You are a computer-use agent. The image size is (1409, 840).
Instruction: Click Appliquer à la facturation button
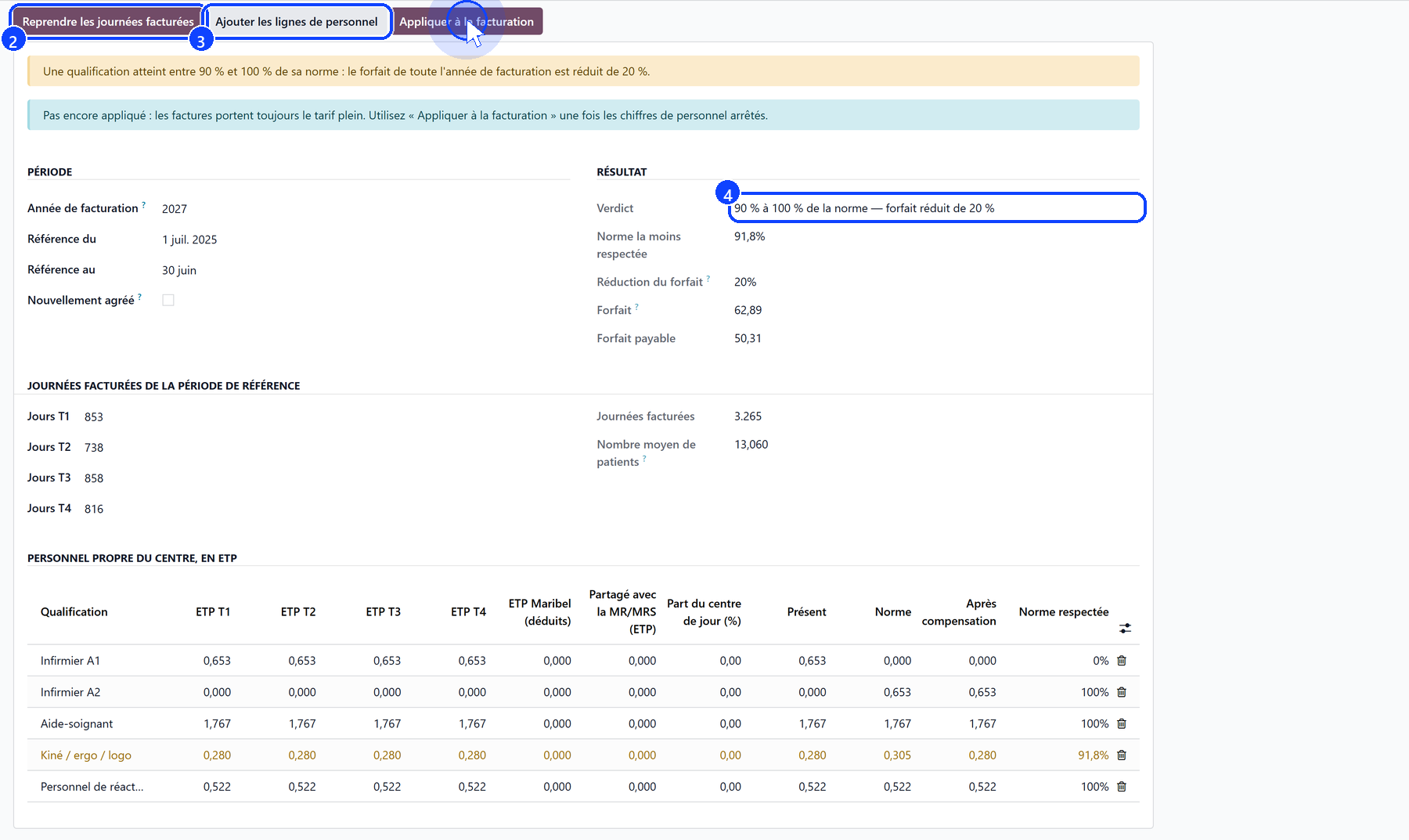[467, 22]
